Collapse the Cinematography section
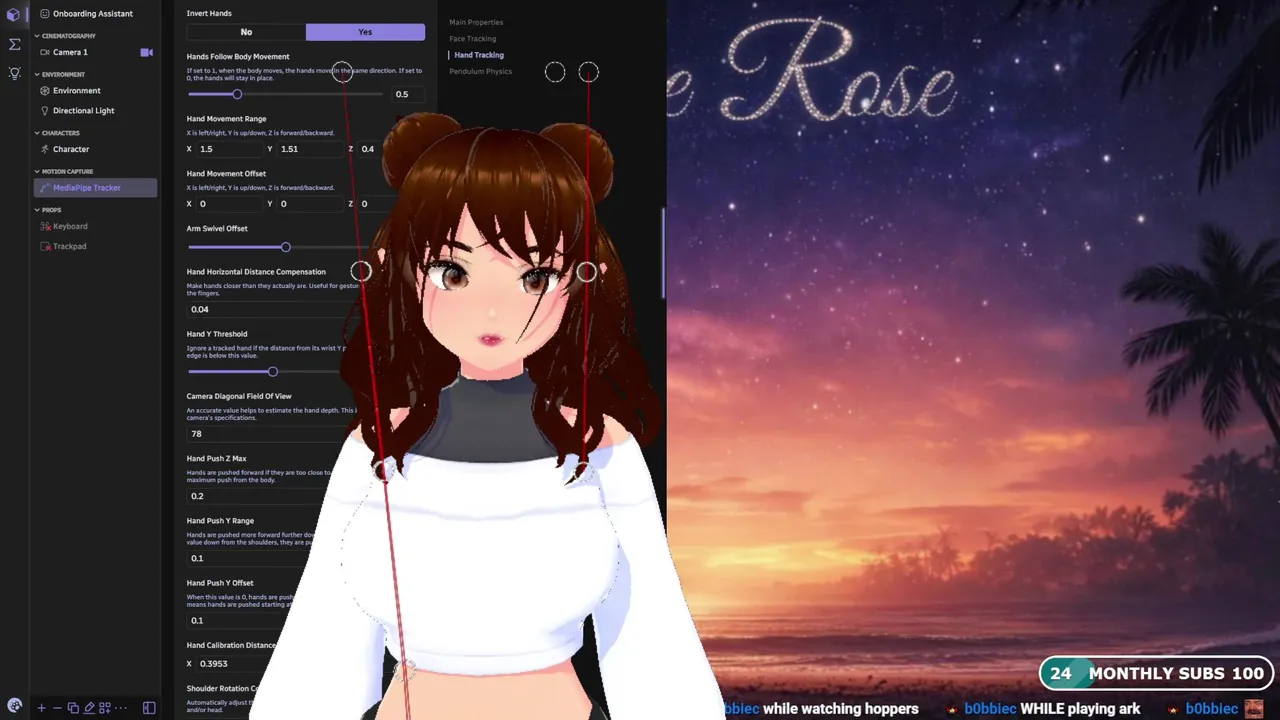 point(37,36)
